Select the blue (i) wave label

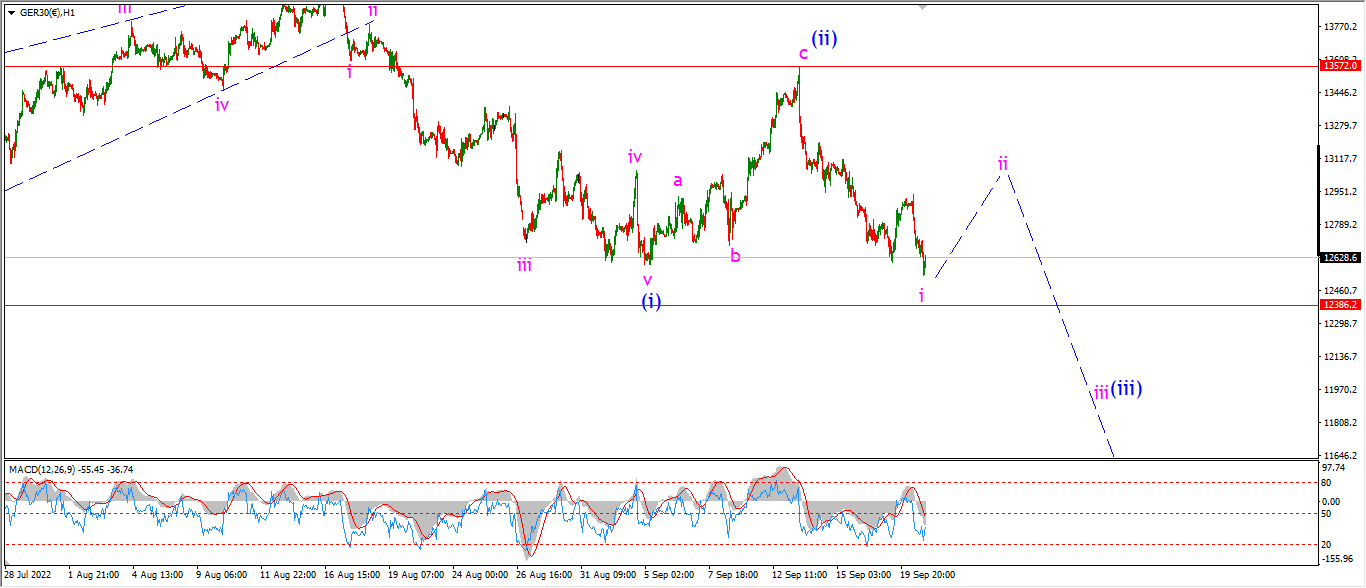tap(651, 300)
